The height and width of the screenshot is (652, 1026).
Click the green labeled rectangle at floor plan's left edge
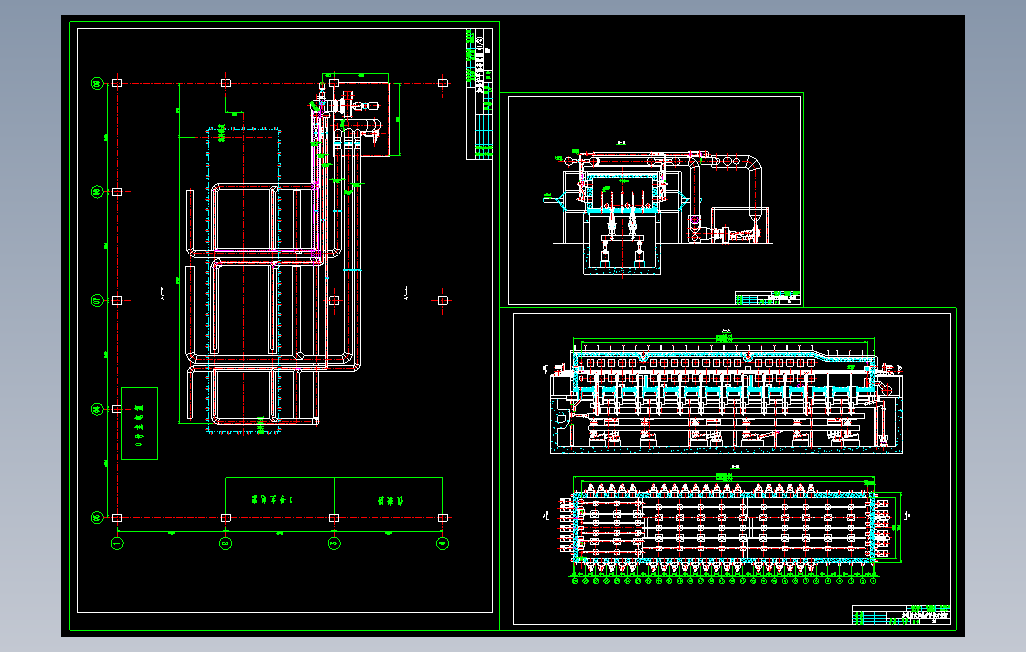pyautogui.click(x=139, y=424)
